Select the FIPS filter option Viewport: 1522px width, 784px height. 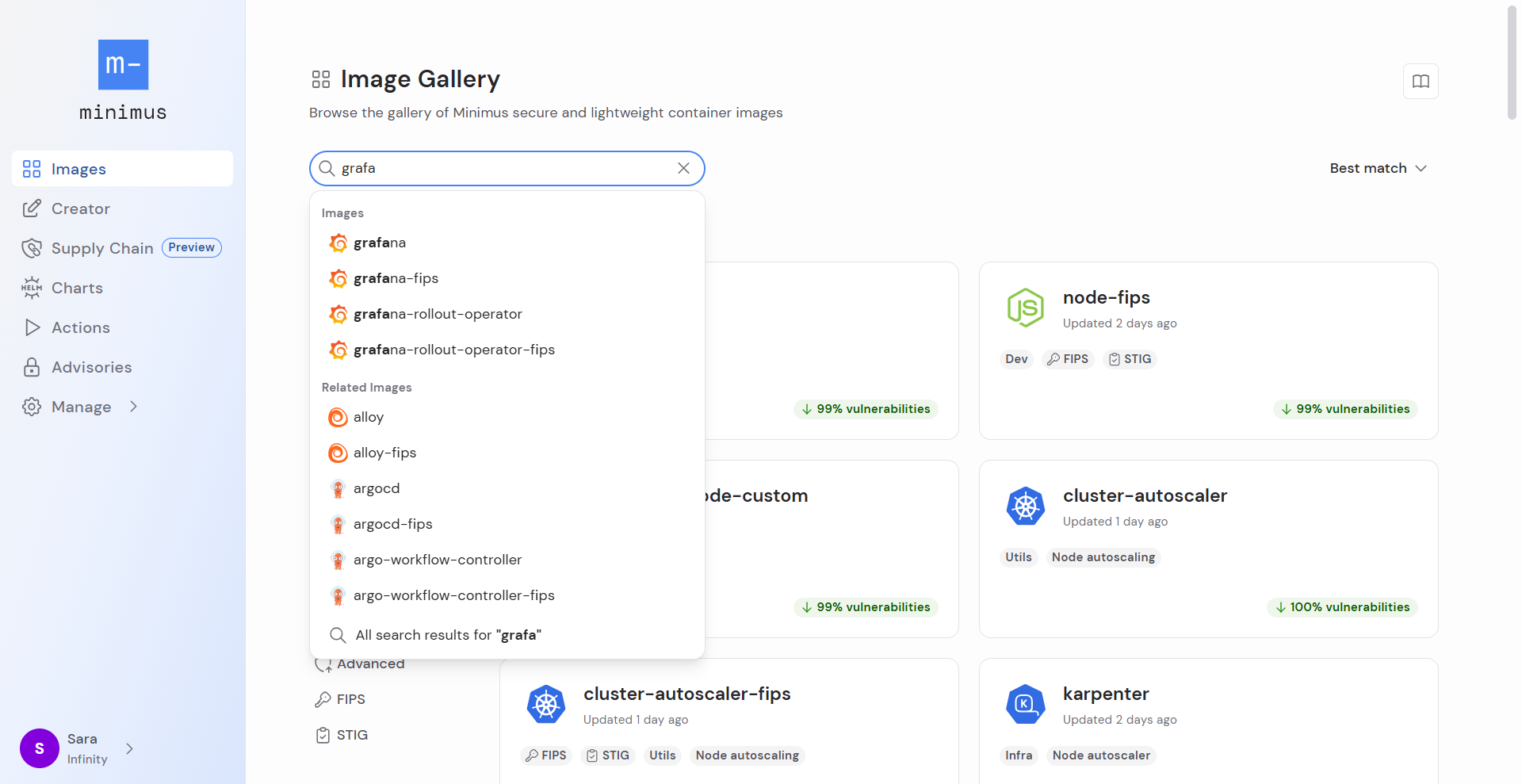point(340,699)
